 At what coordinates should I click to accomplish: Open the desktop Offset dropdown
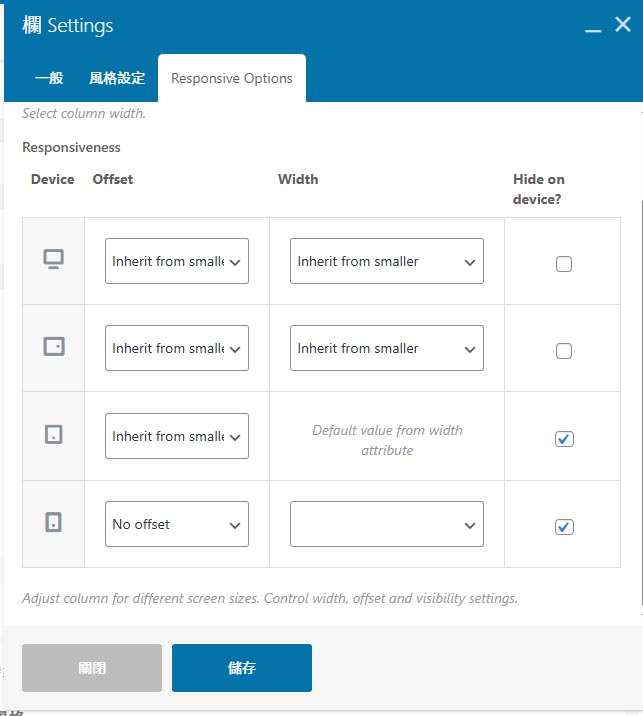point(176,261)
